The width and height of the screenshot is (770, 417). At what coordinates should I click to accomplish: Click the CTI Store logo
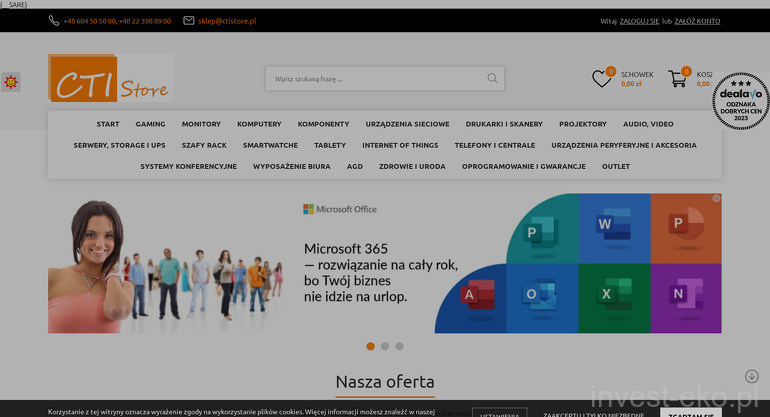click(110, 78)
